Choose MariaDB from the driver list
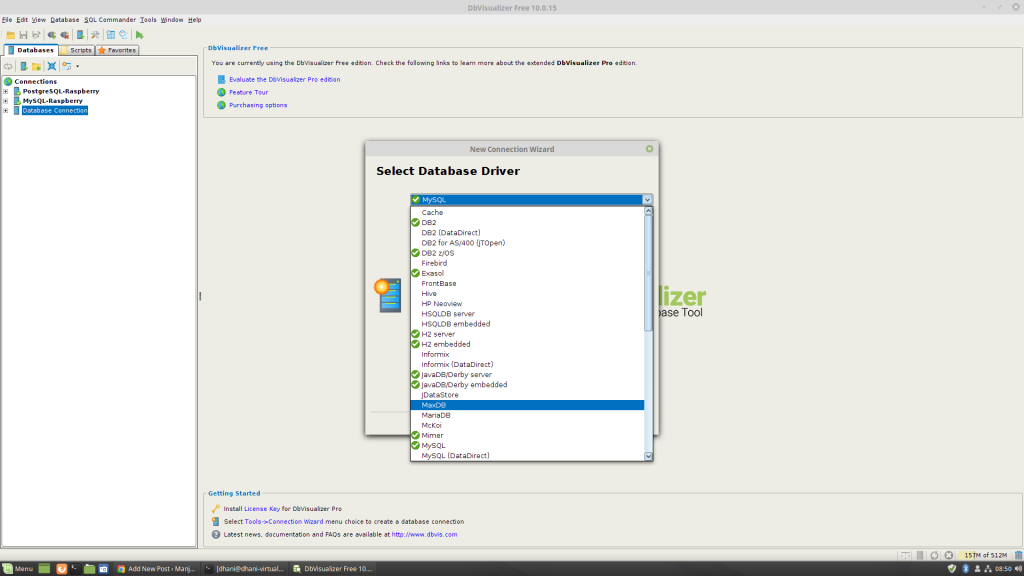The height and width of the screenshot is (576, 1024). click(x=527, y=415)
